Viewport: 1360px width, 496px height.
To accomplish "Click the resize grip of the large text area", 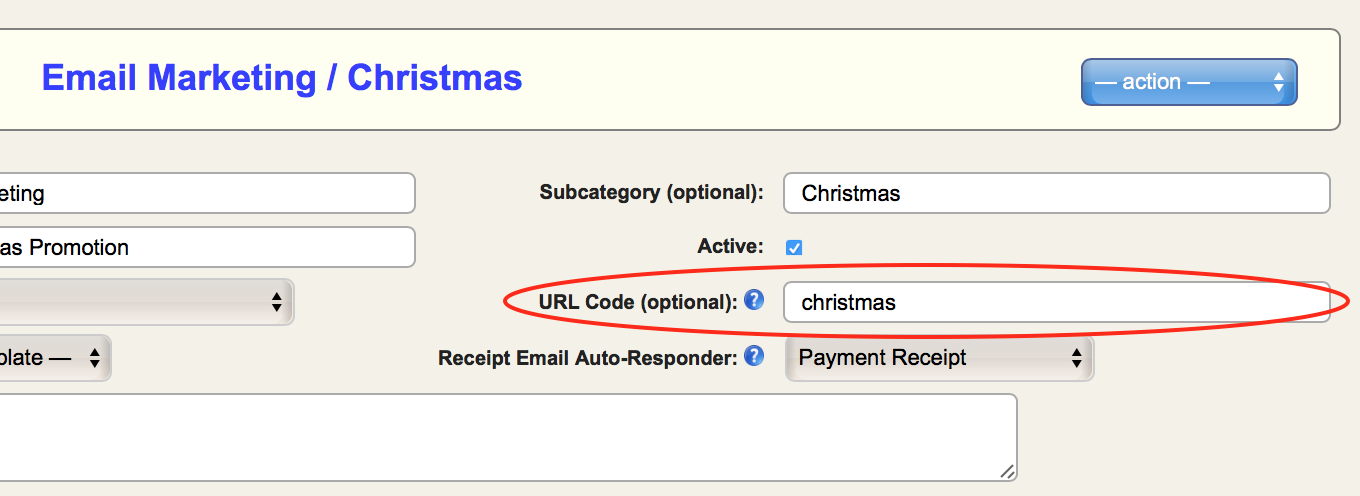I will [x=1007, y=471].
